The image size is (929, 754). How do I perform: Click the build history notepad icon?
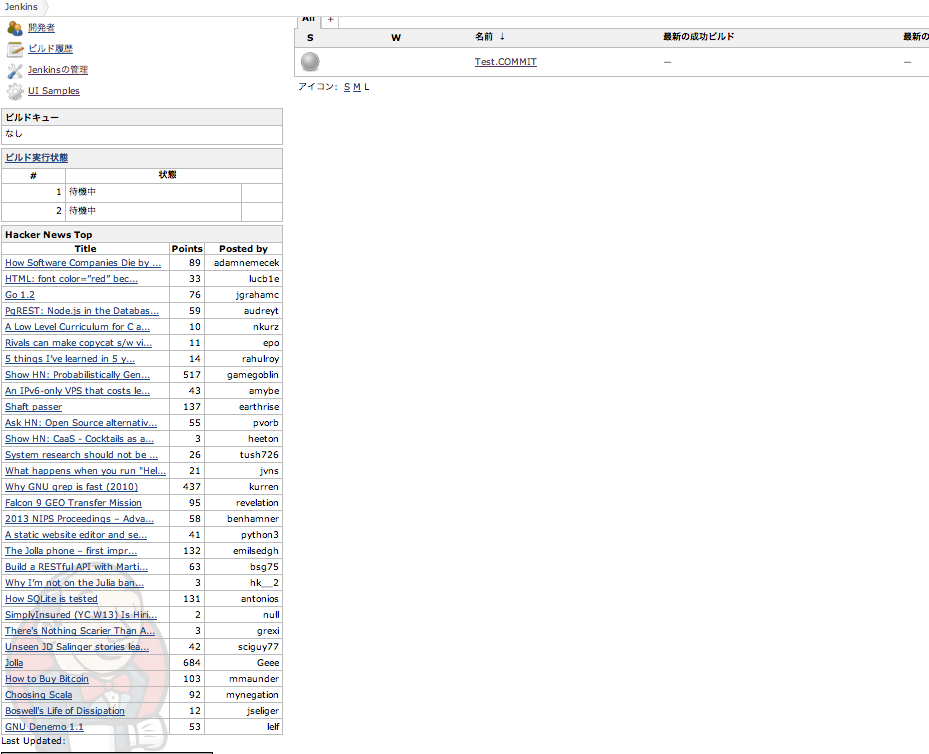[15, 49]
